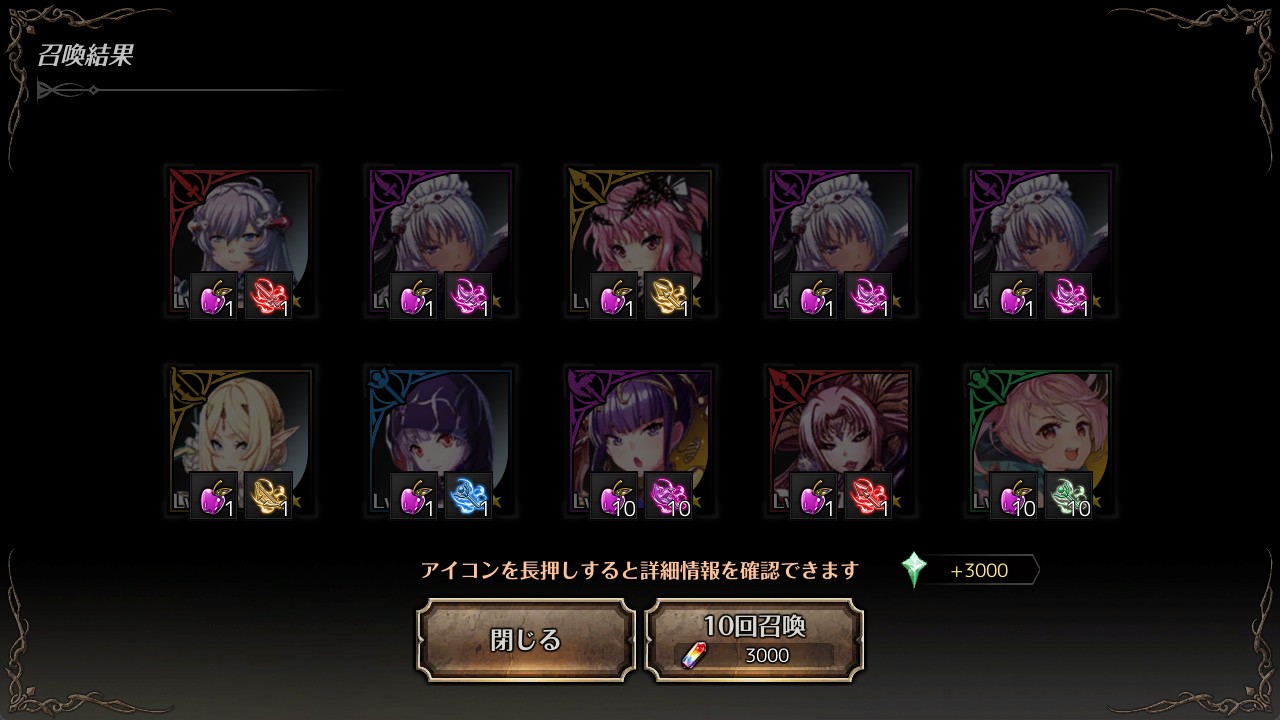Open the blonde elf character portrait
Viewport: 1280px width, 720px height.
click(x=240, y=441)
